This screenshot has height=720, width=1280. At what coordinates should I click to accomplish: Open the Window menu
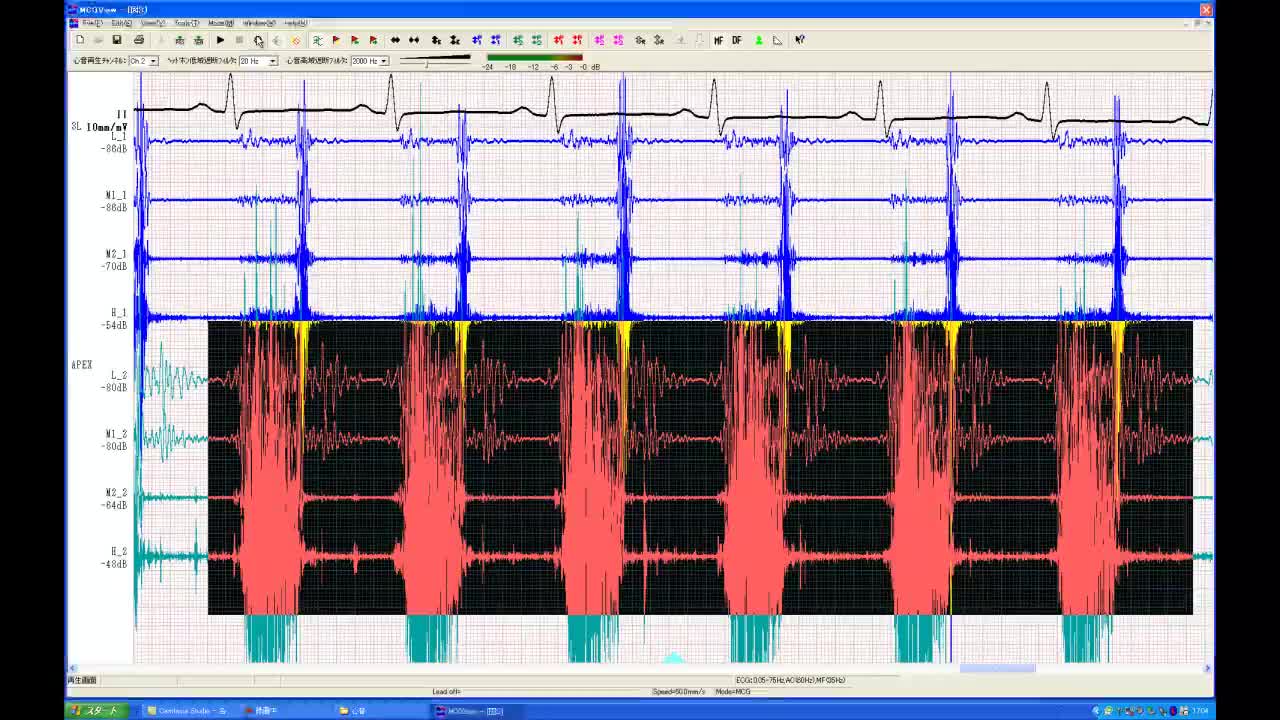click(x=259, y=23)
